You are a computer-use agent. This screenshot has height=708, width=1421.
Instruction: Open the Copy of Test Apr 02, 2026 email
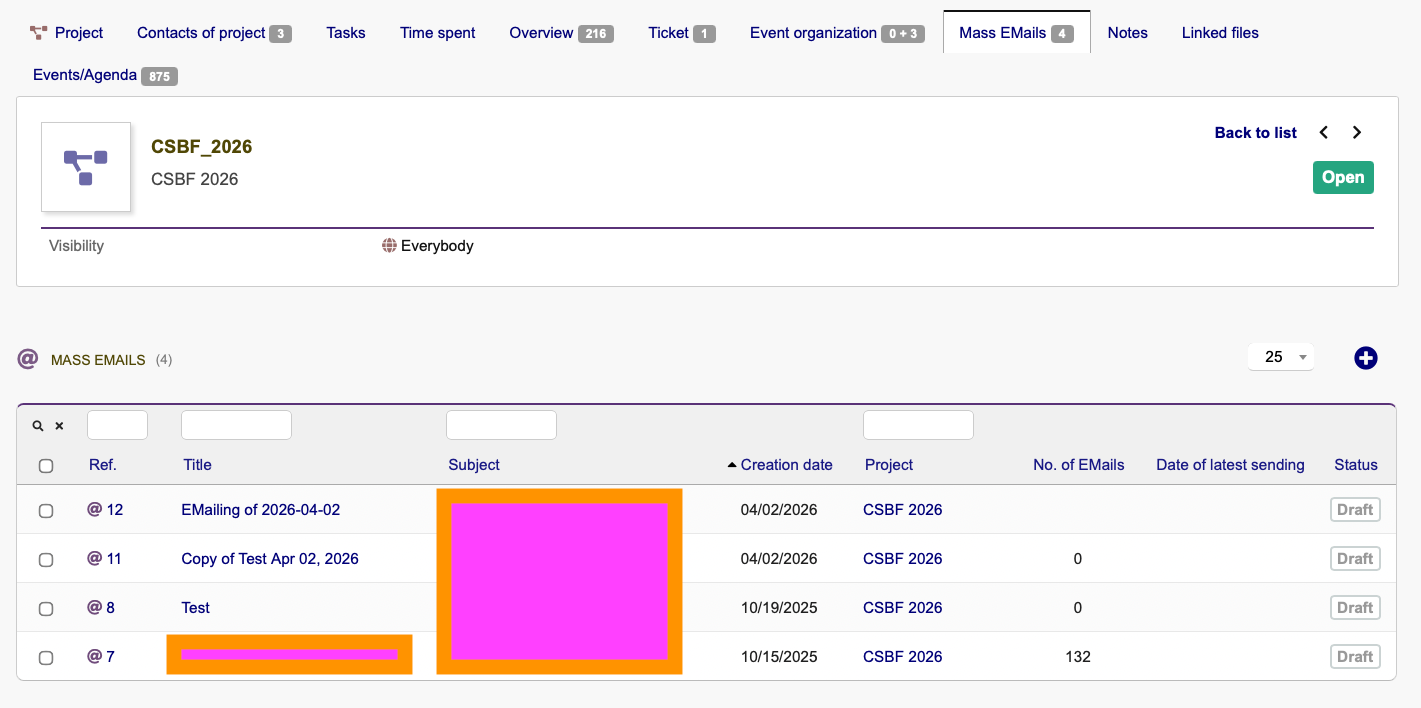coord(270,559)
